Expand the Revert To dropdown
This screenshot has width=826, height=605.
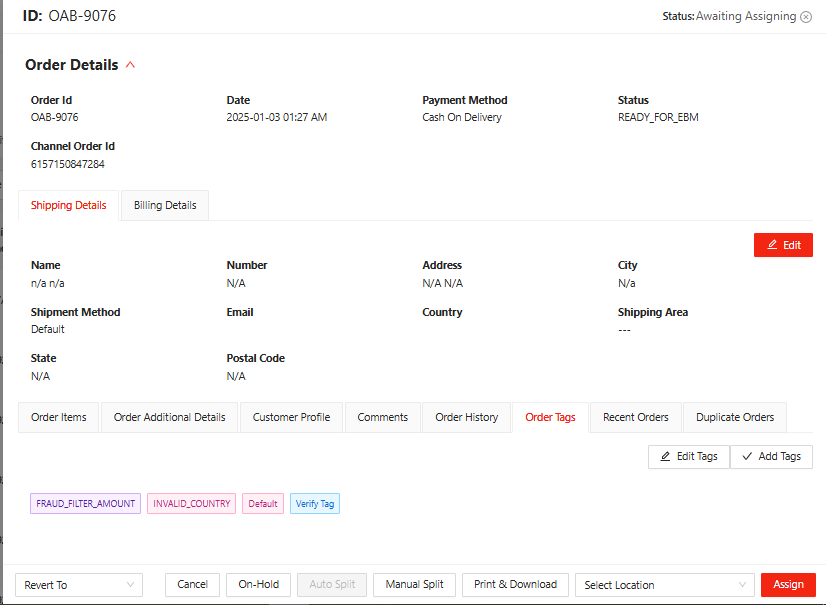pyautogui.click(x=79, y=585)
